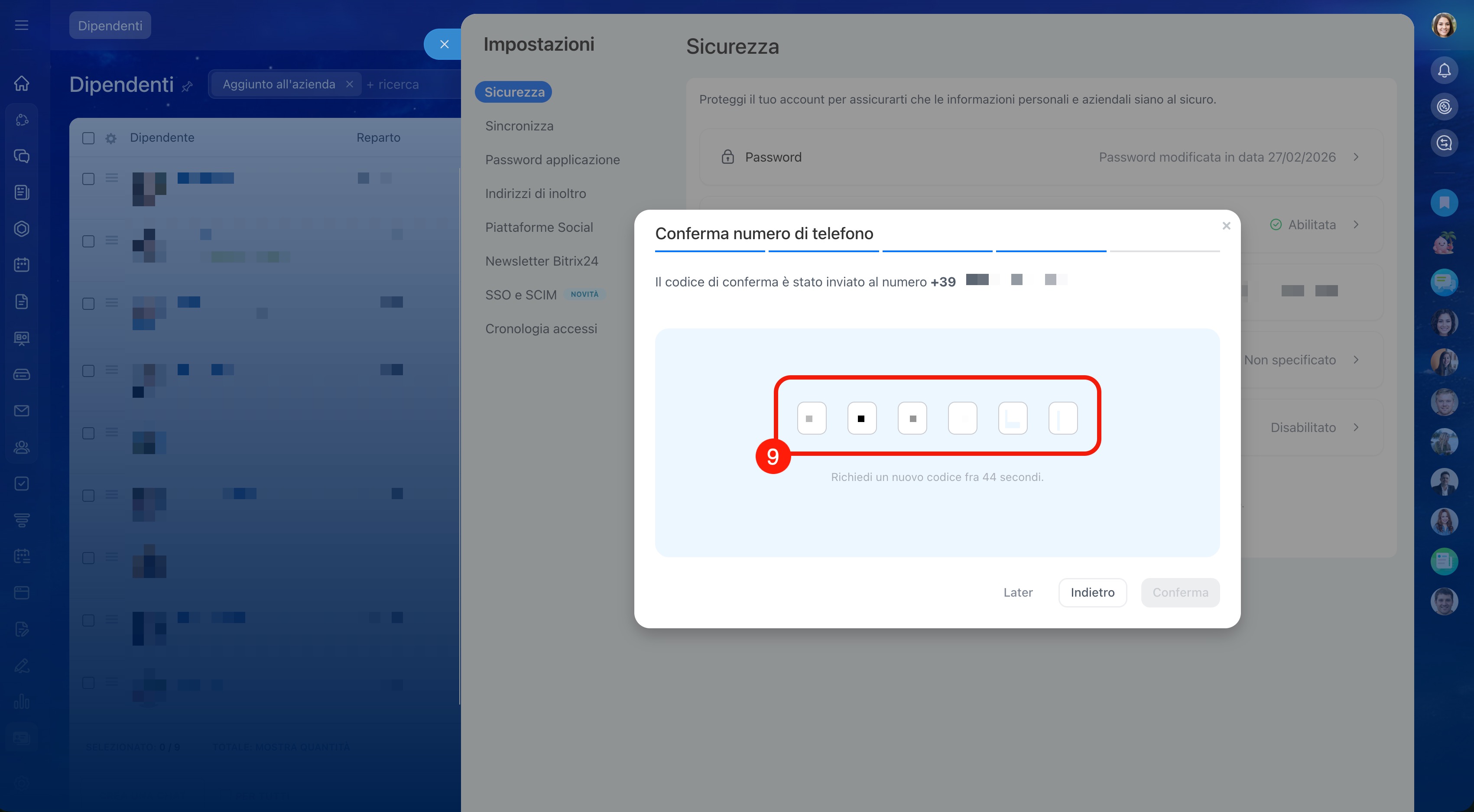Click the Indietro button
The width and height of the screenshot is (1474, 812).
click(x=1092, y=592)
